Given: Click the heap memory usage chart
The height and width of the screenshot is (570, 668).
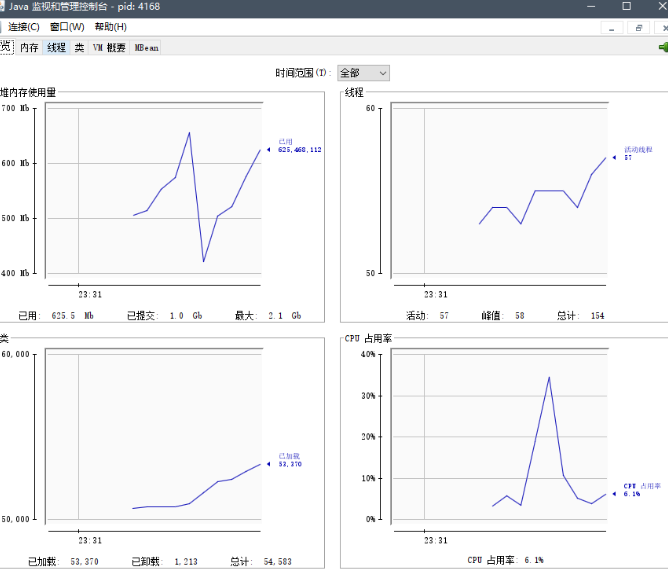Looking at the screenshot, I should (154, 190).
